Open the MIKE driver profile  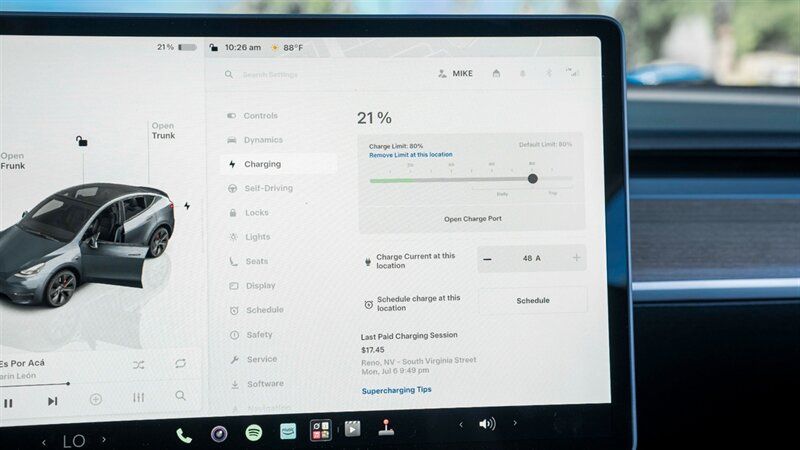(x=456, y=73)
